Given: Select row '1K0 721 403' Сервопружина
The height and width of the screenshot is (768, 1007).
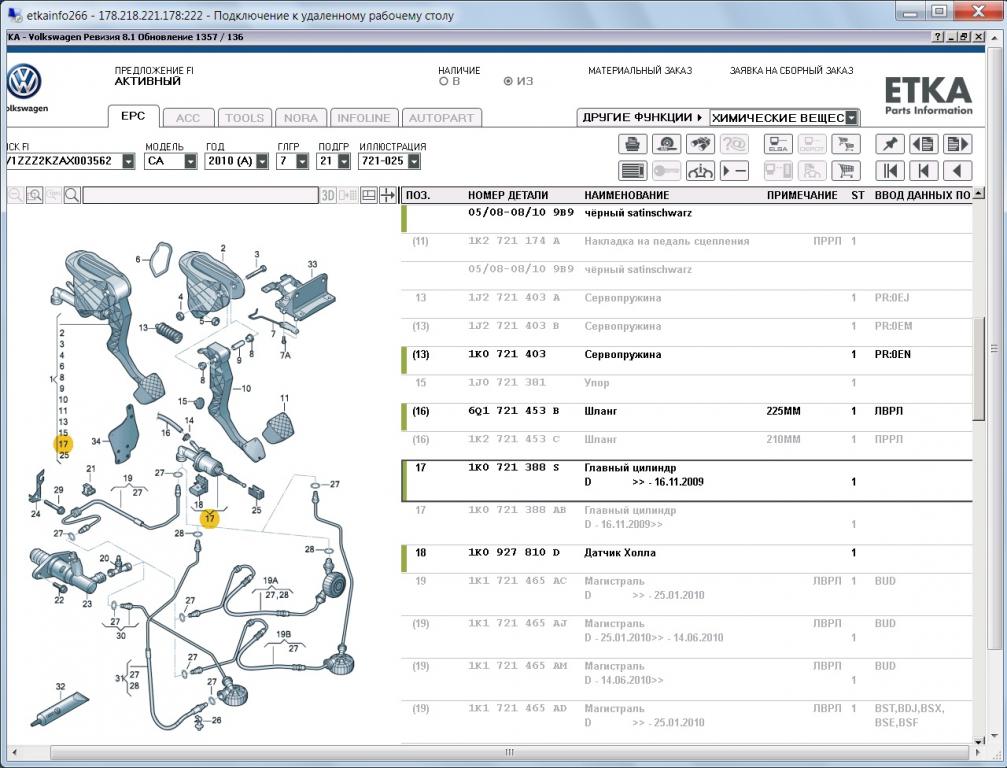Looking at the screenshot, I should pyautogui.click(x=687, y=361).
